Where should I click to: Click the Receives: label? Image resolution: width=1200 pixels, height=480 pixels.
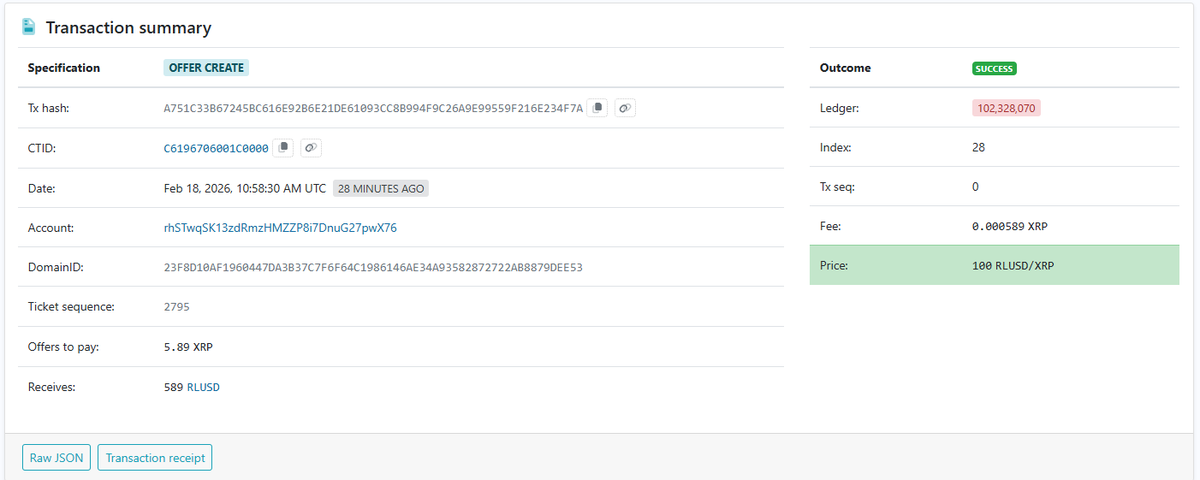pyautogui.click(x=52, y=387)
